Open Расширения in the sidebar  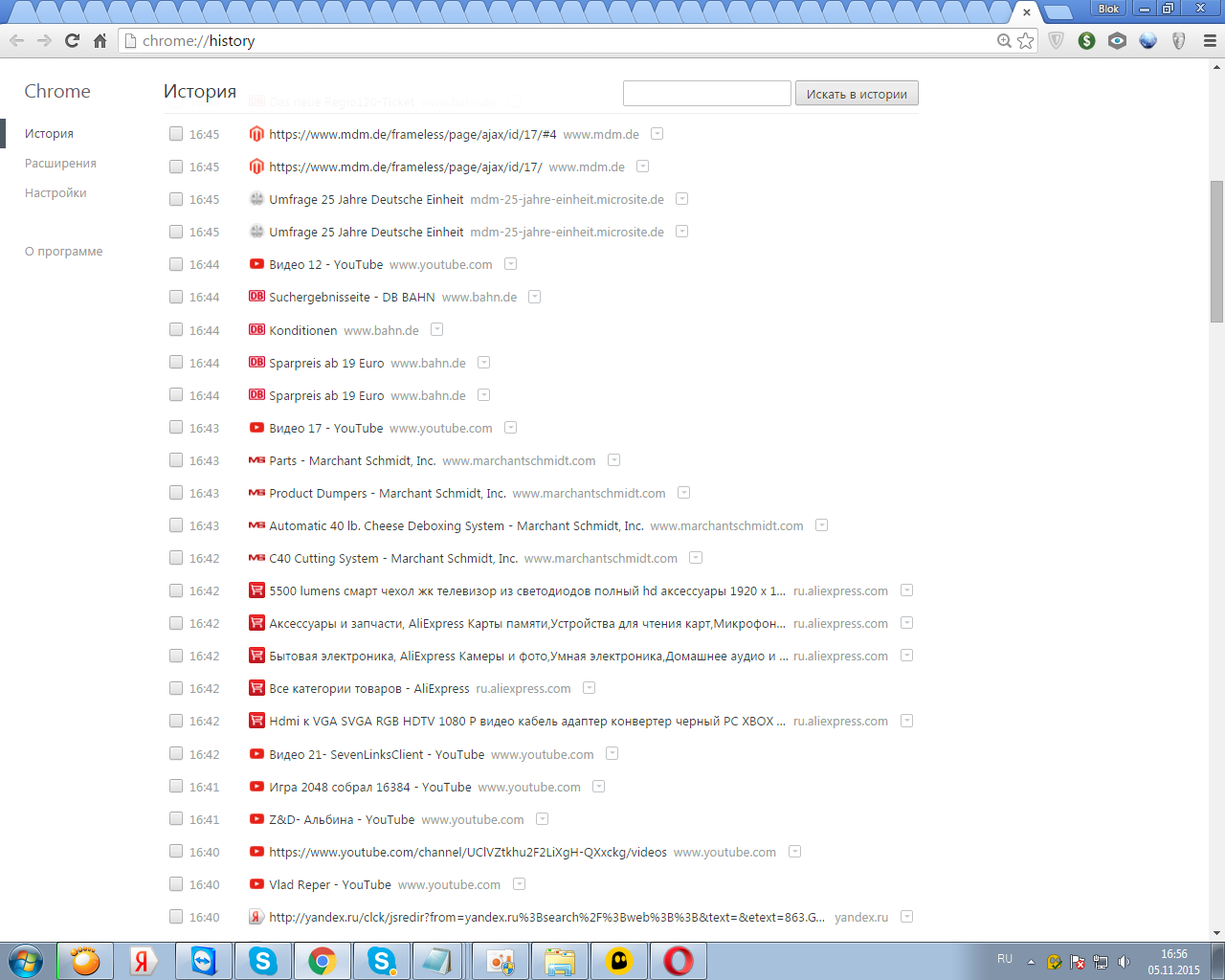coord(60,164)
